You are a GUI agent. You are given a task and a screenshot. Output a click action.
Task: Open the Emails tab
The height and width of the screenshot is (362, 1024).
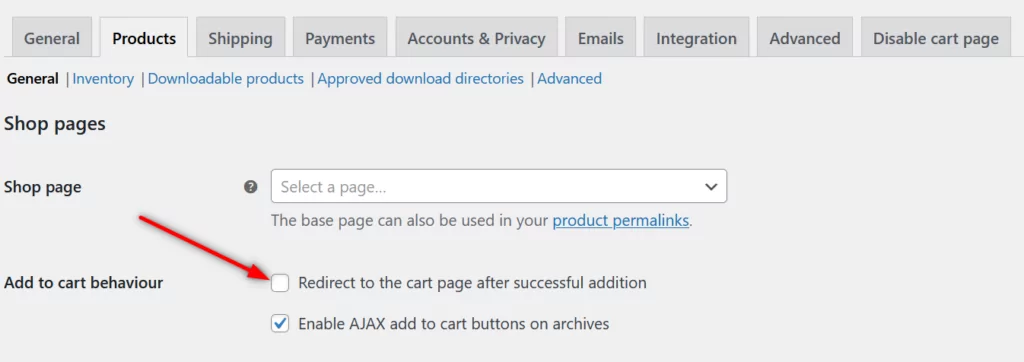tap(600, 38)
